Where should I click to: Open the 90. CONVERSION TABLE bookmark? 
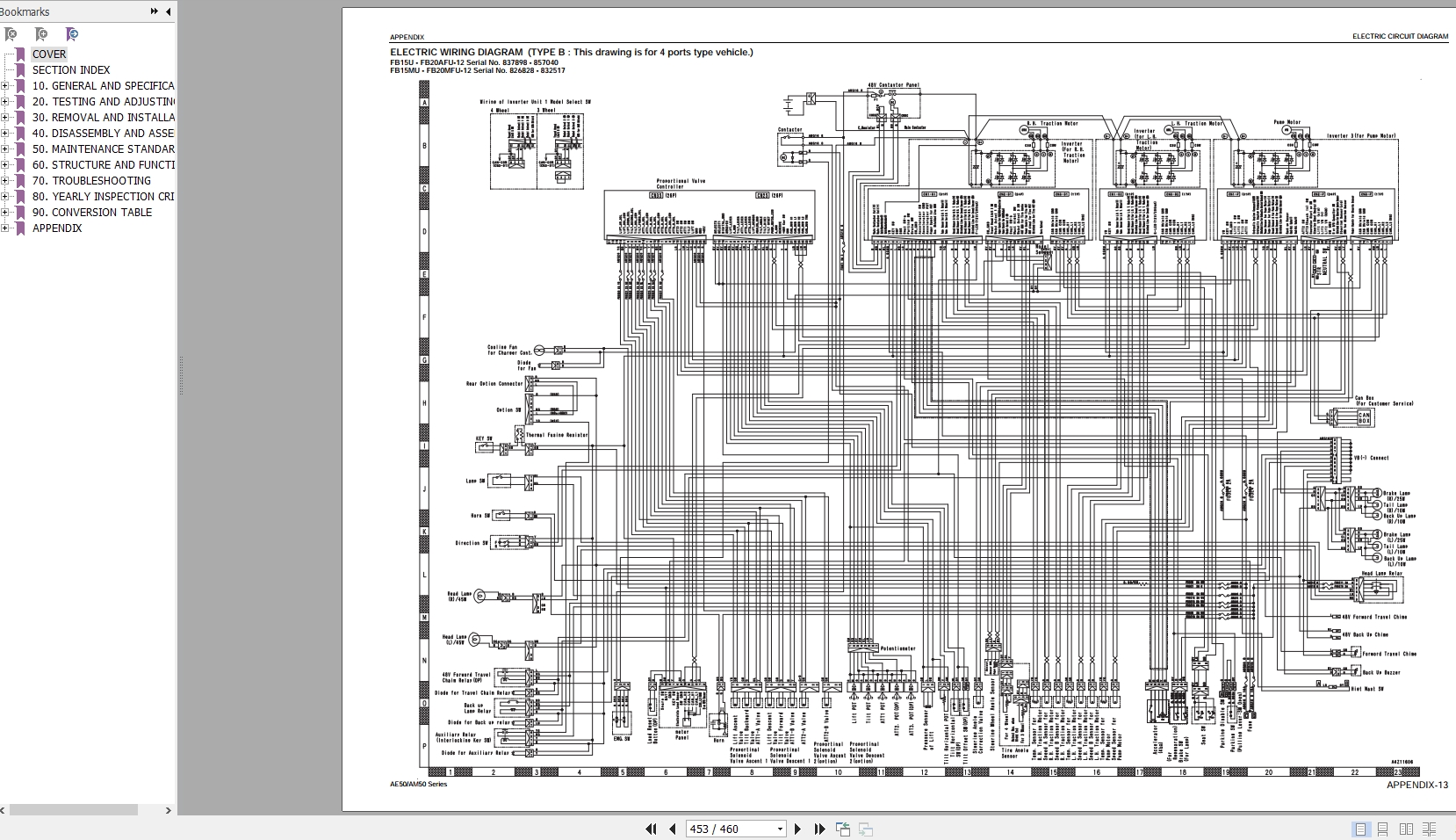pyautogui.click(x=92, y=212)
